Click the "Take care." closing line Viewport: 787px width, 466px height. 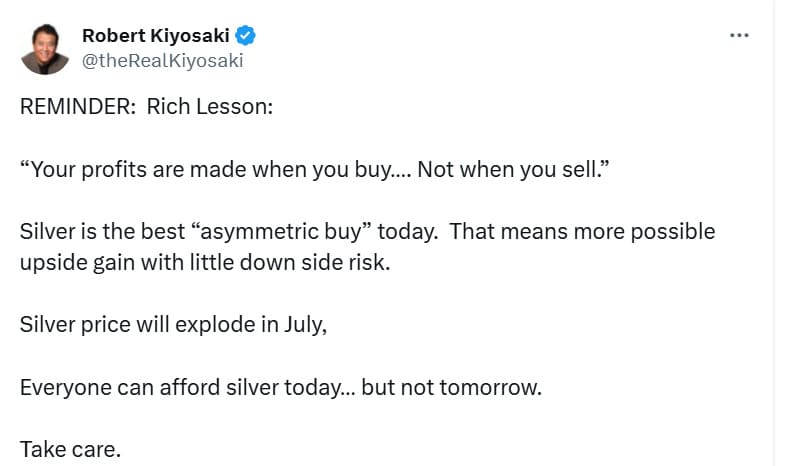70,449
